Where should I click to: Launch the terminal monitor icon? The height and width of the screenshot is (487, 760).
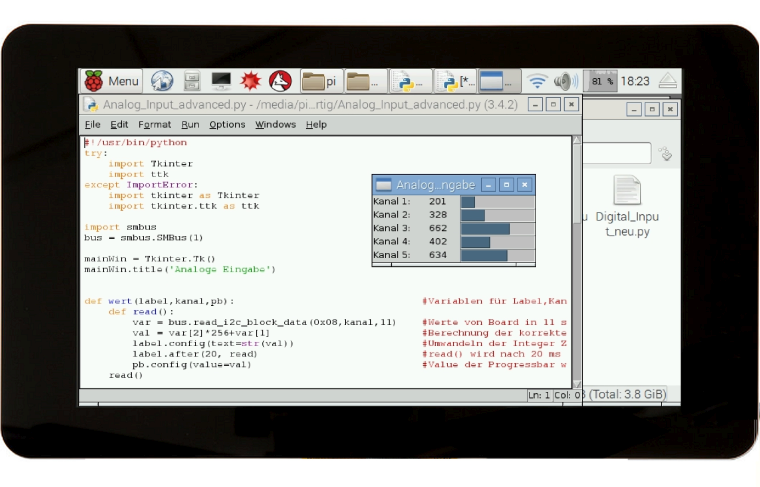[x=221, y=81]
